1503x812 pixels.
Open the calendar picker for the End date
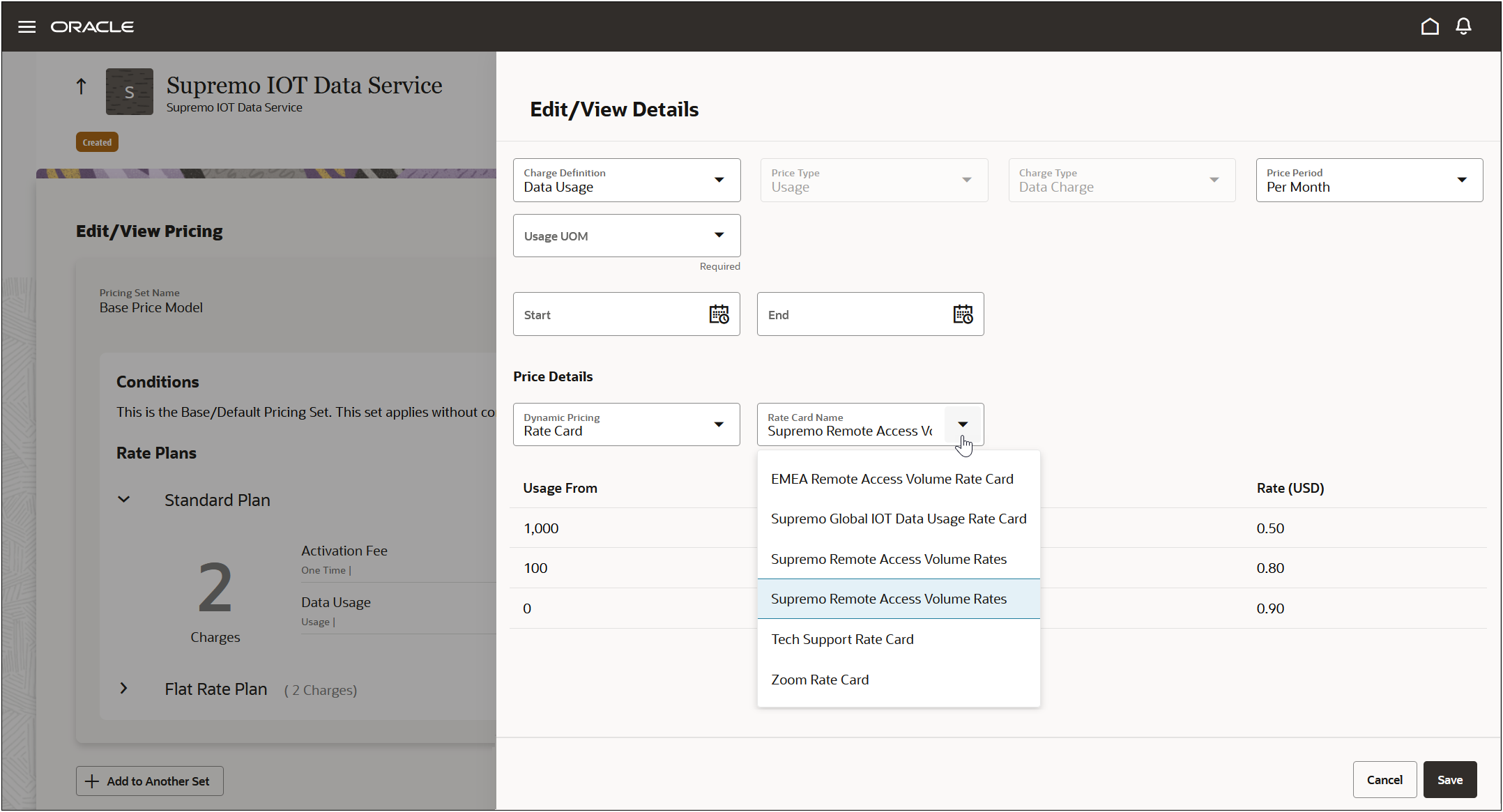click(963, 314)
